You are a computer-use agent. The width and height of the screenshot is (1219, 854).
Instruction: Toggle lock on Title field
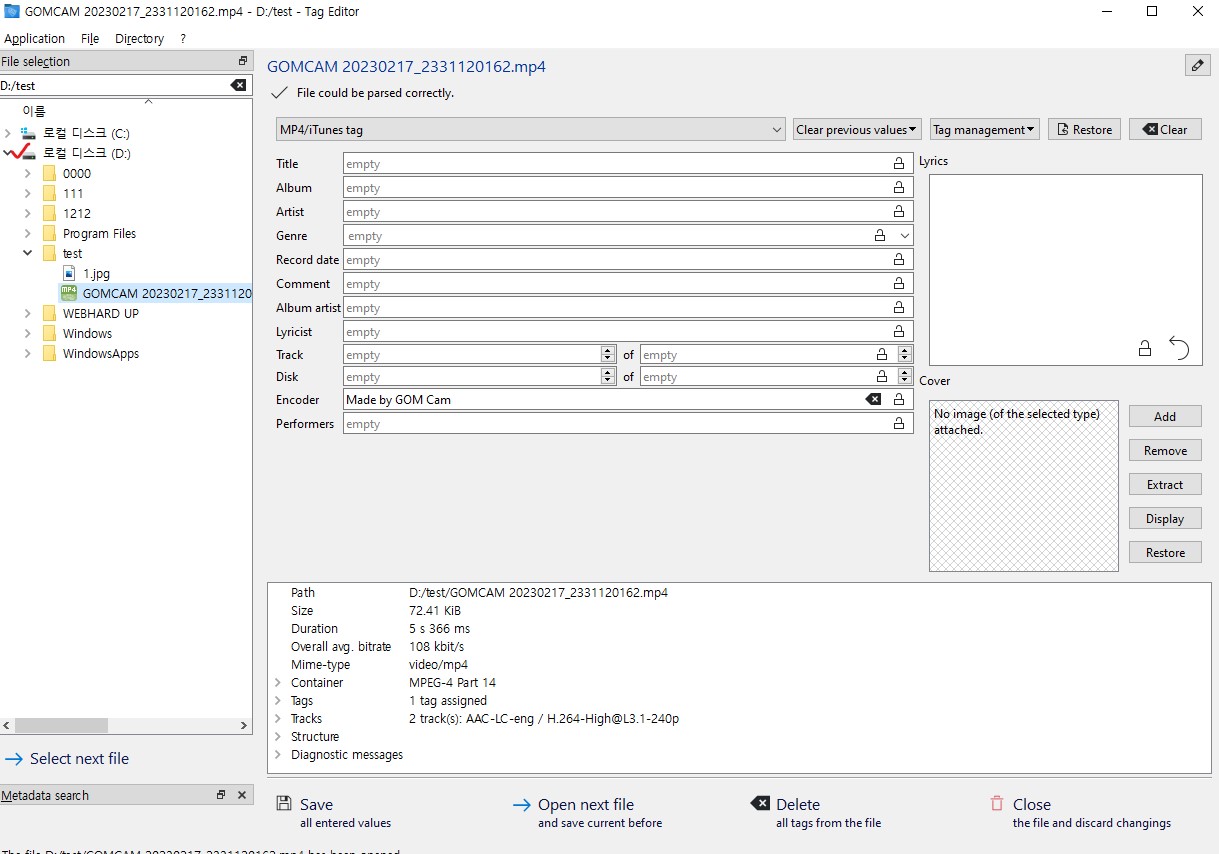pos(899,163)
